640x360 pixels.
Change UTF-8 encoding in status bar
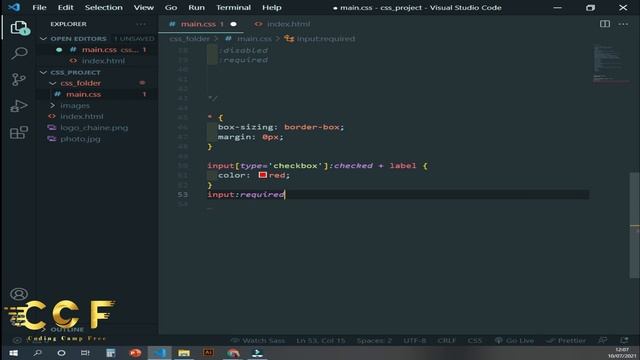click(x=415, y=340)
